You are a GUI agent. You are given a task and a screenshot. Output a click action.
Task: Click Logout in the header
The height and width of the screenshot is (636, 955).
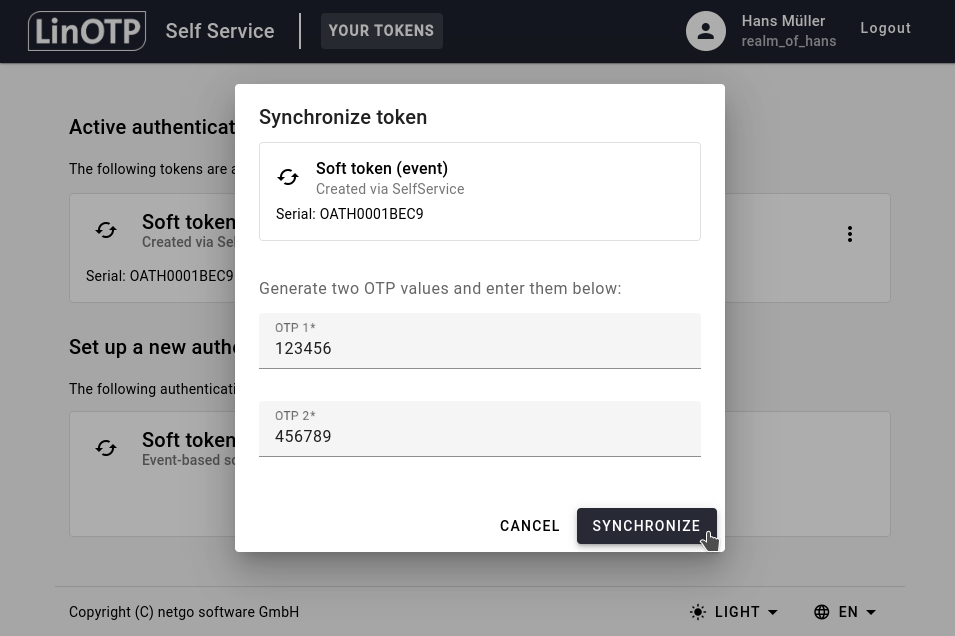885,29
